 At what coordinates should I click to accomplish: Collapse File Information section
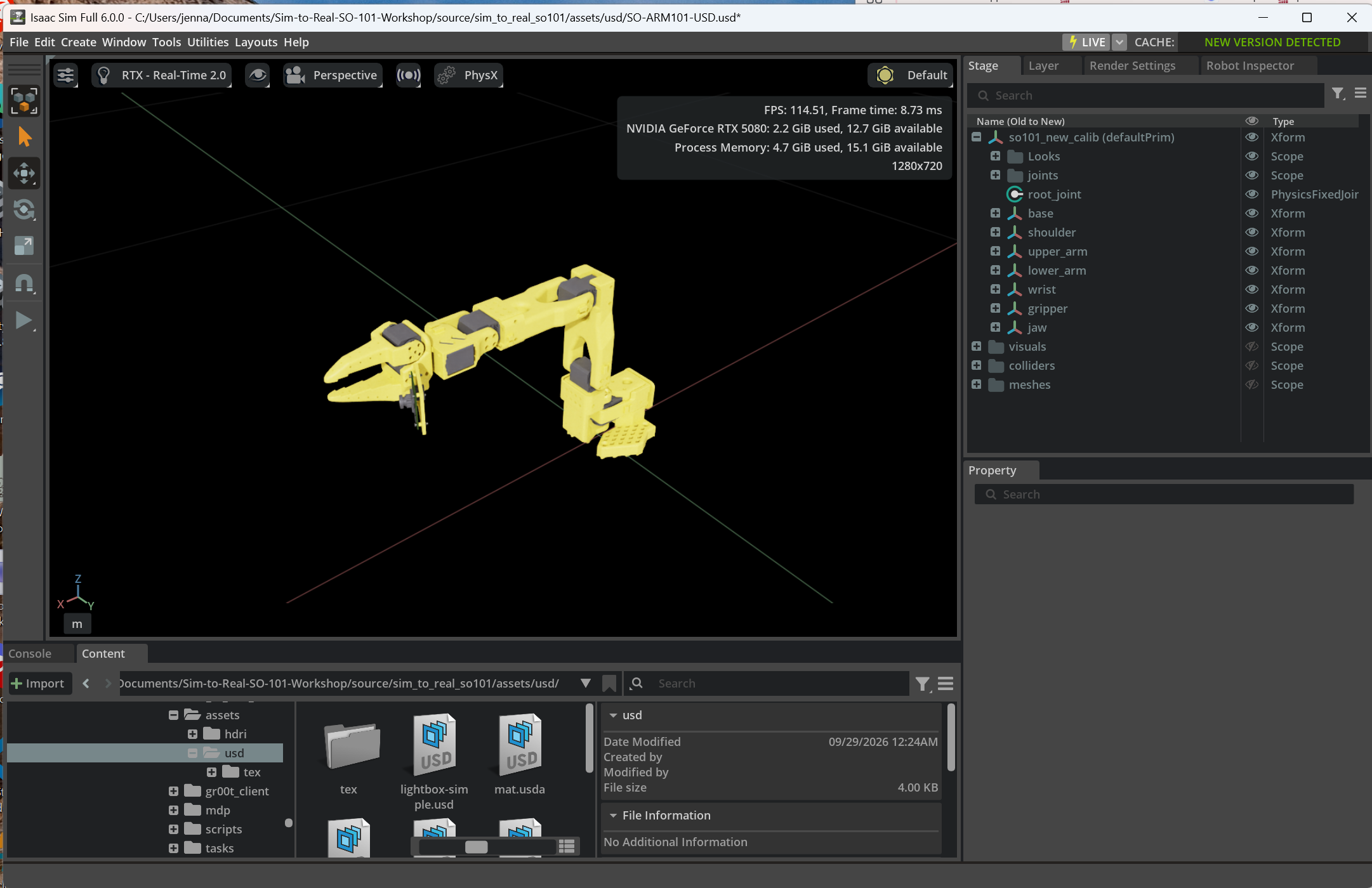613,816
